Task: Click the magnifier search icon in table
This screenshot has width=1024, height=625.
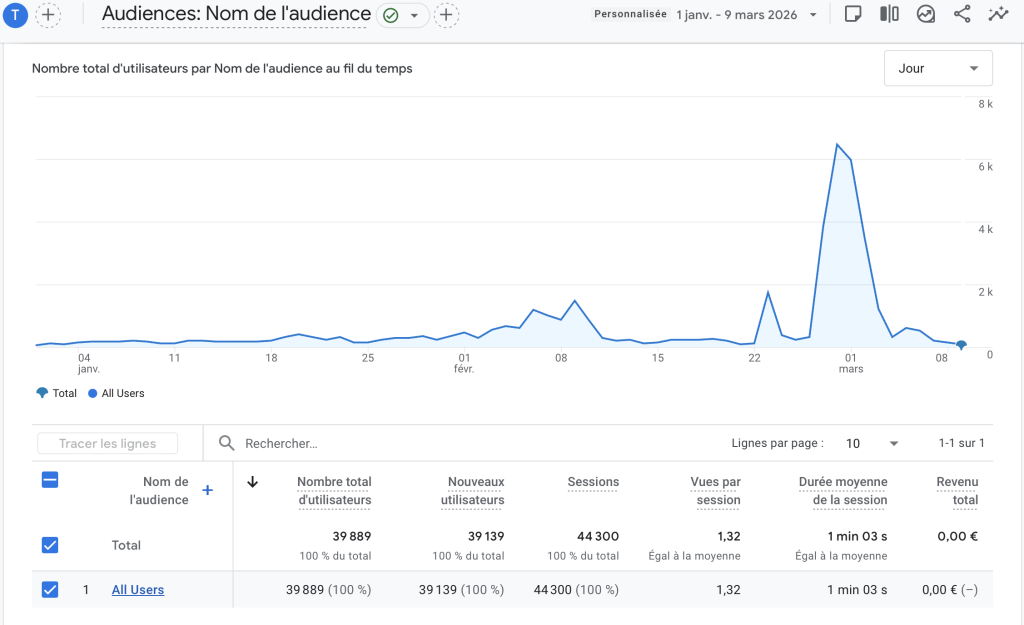Action: [x=227, y=443]
